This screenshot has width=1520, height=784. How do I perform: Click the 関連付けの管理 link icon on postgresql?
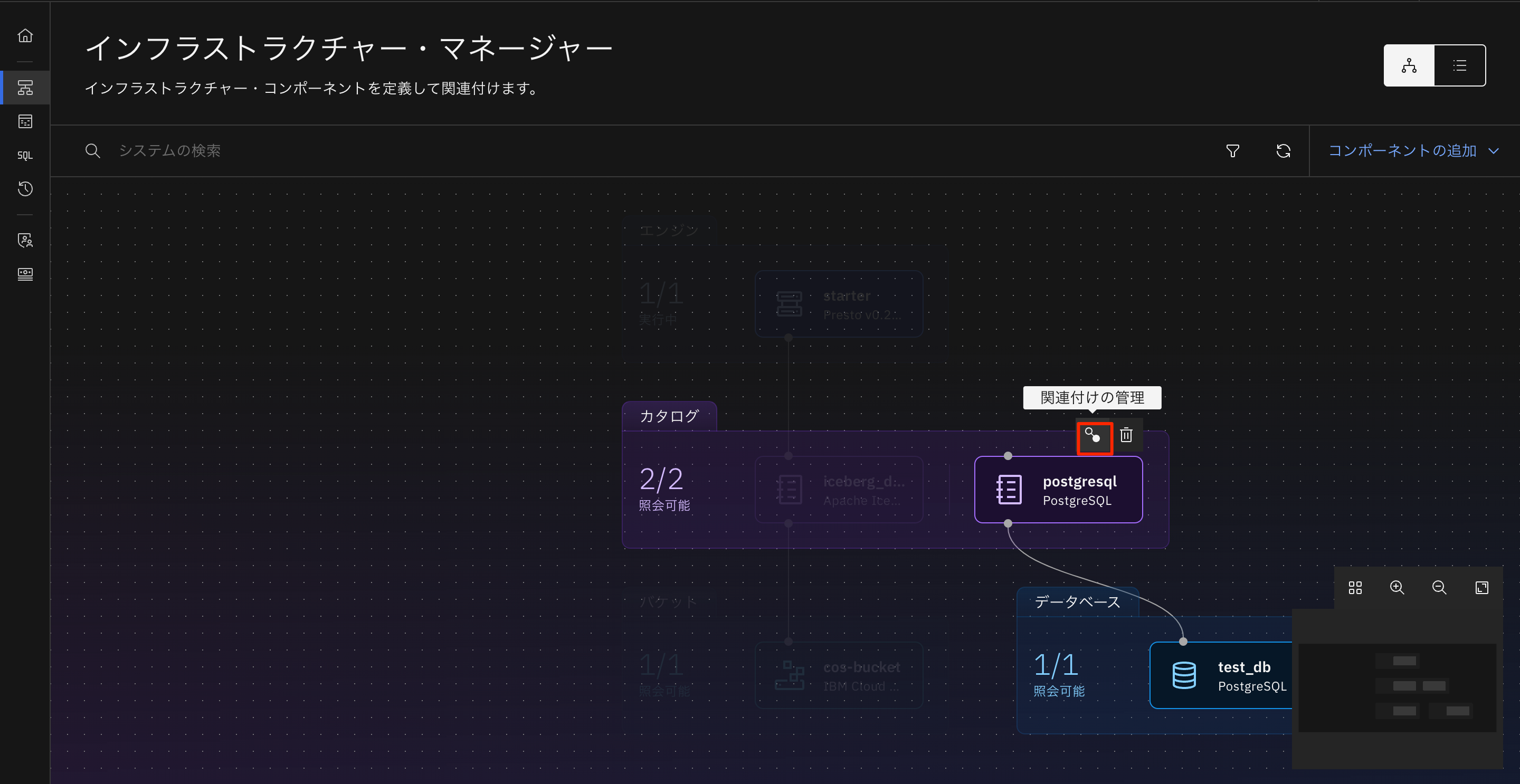click(1095, 436)
